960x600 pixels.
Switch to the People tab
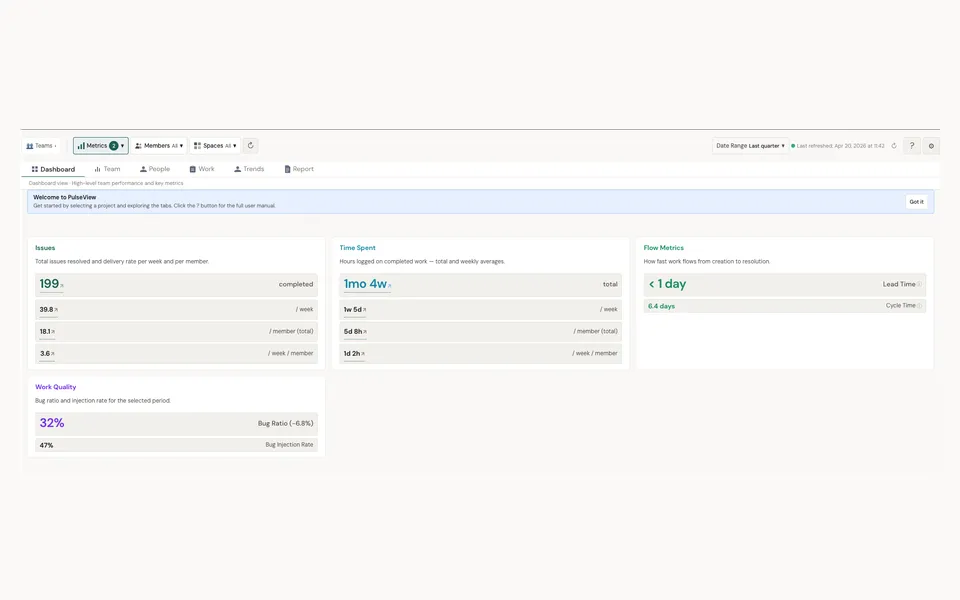(155, 169)
